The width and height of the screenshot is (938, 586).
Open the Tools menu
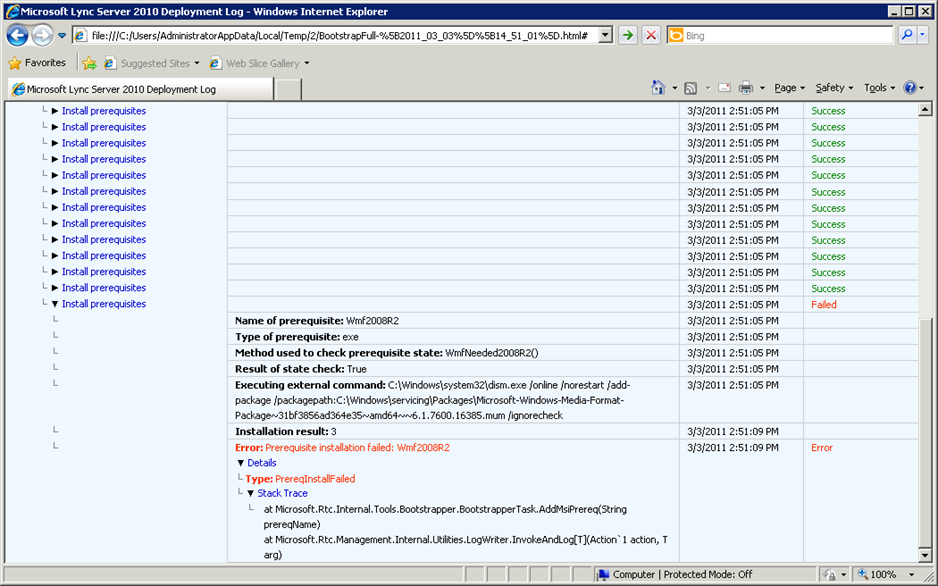point(879,88)
